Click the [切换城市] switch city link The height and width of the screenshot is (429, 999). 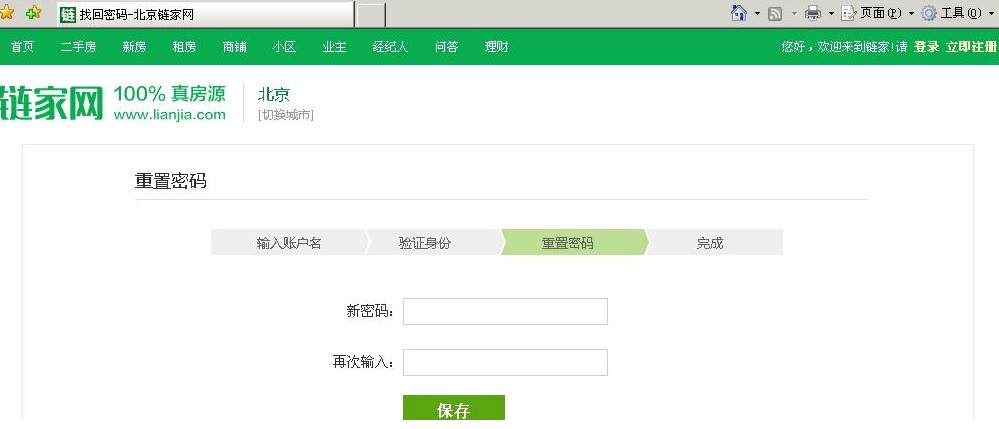[x=285, y=115]
